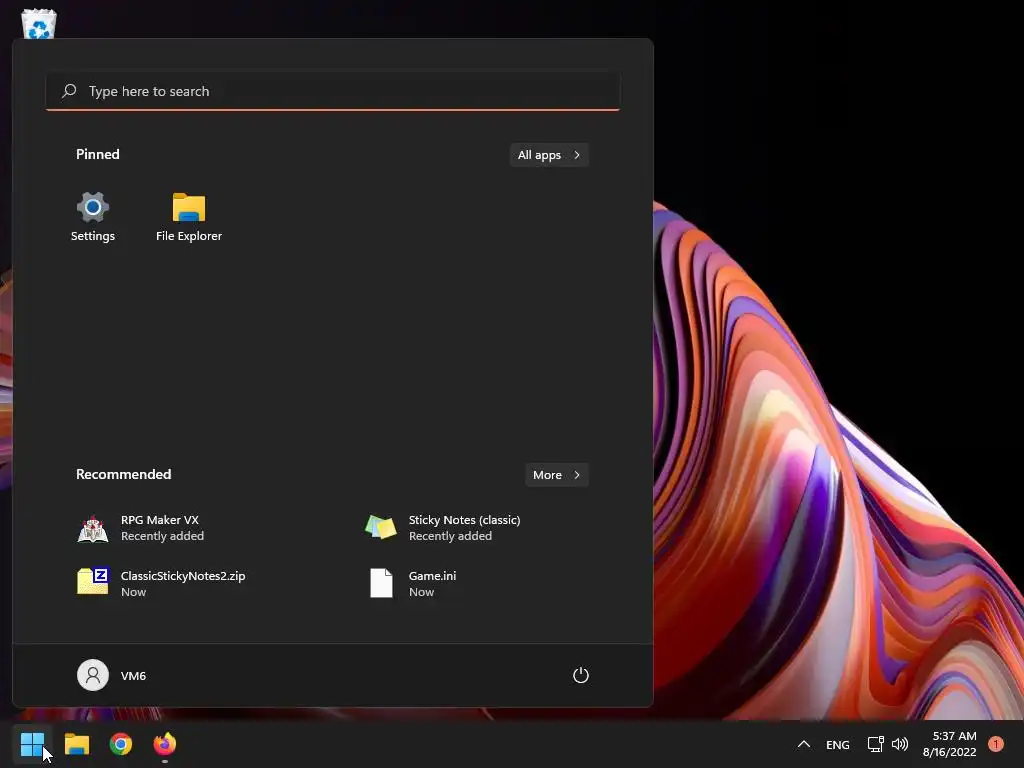Click the Pinned section heading
Screen dimensions: 1024x768
click(98, 154)
